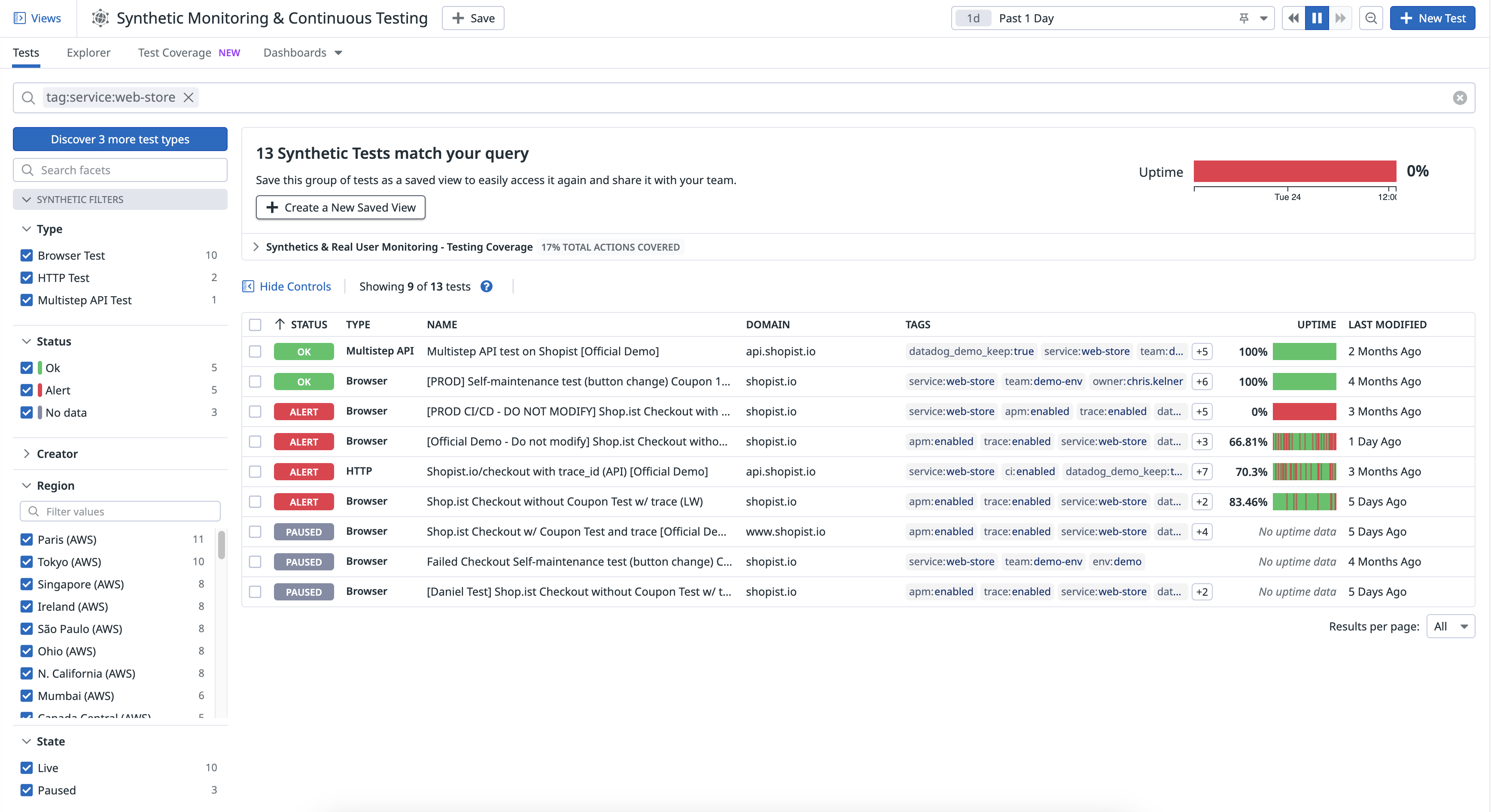
Task: Click the pause live updates icon
Action: (x=1316, y=18)
